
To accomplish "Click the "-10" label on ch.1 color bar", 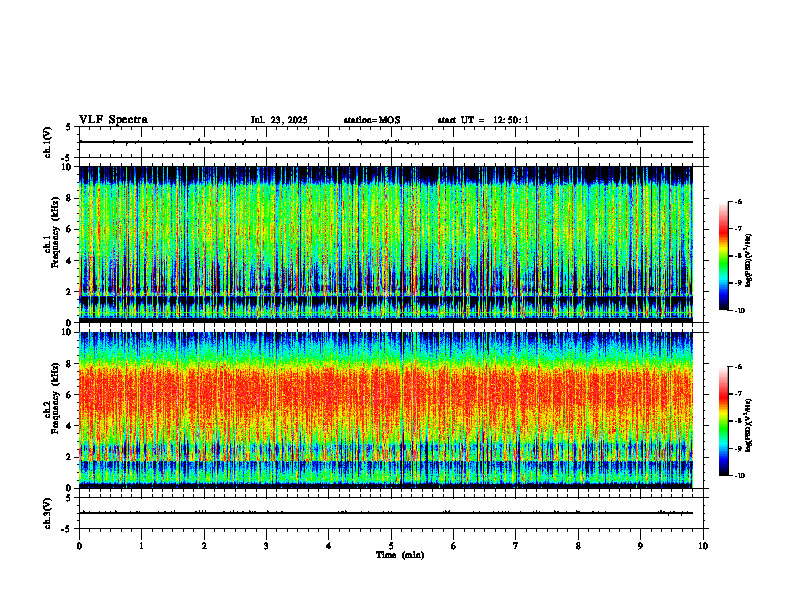I will pos(739,310).
